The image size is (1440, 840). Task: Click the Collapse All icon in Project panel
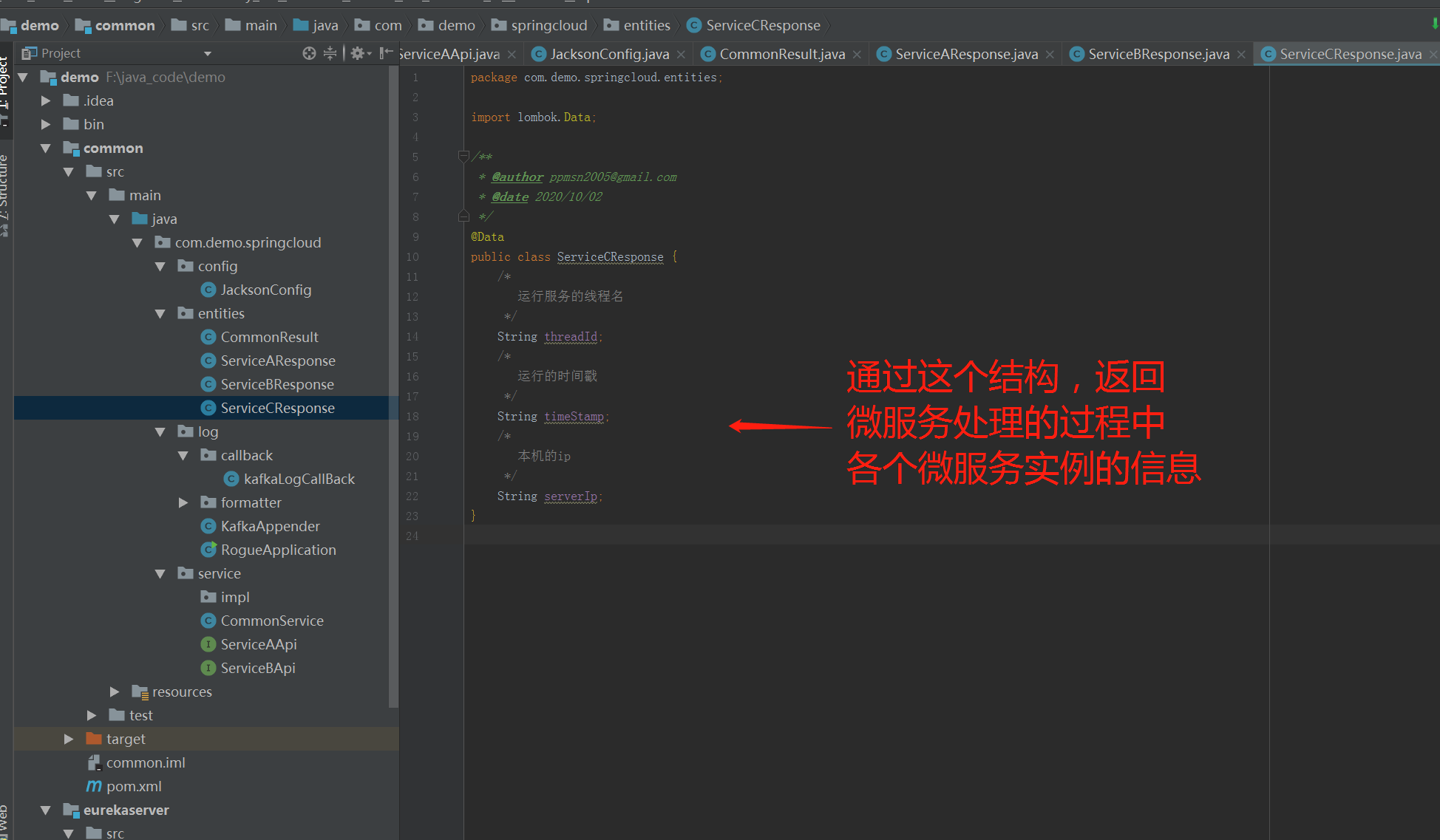330,53
